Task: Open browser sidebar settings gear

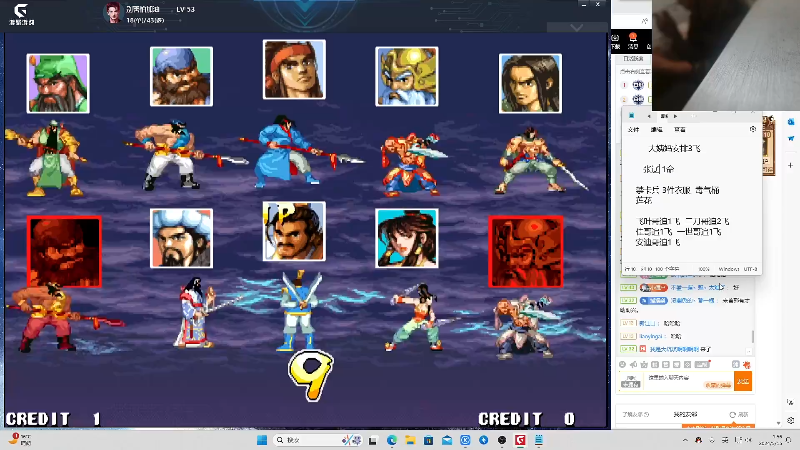Action: pyautogui.click(x=790, y=420)
